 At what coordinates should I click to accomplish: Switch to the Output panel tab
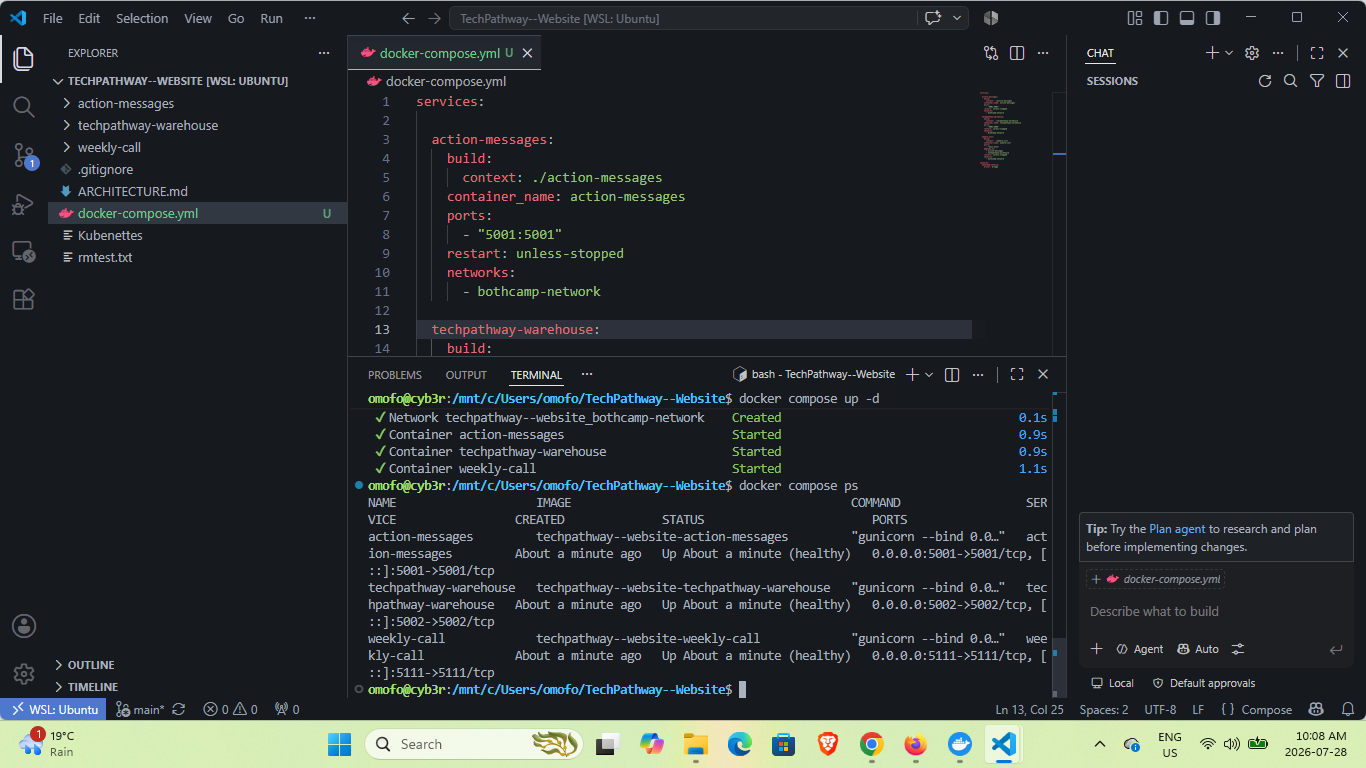[466, 375]
